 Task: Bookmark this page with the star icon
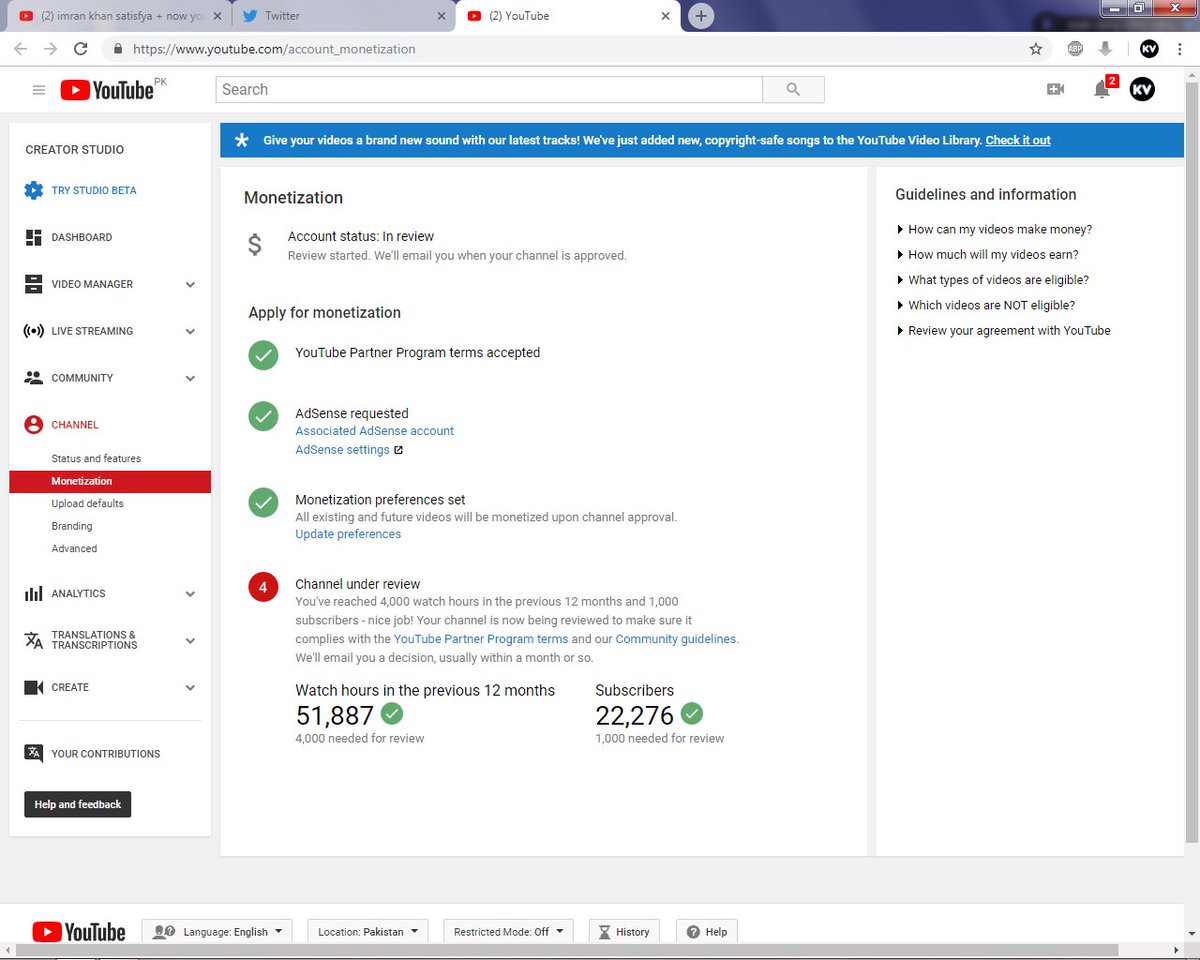pyautogui.click(x=1036, y=48)
